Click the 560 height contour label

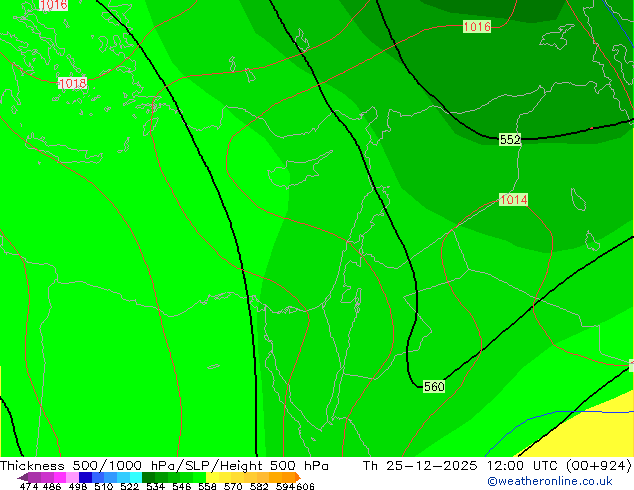[434, 387]
